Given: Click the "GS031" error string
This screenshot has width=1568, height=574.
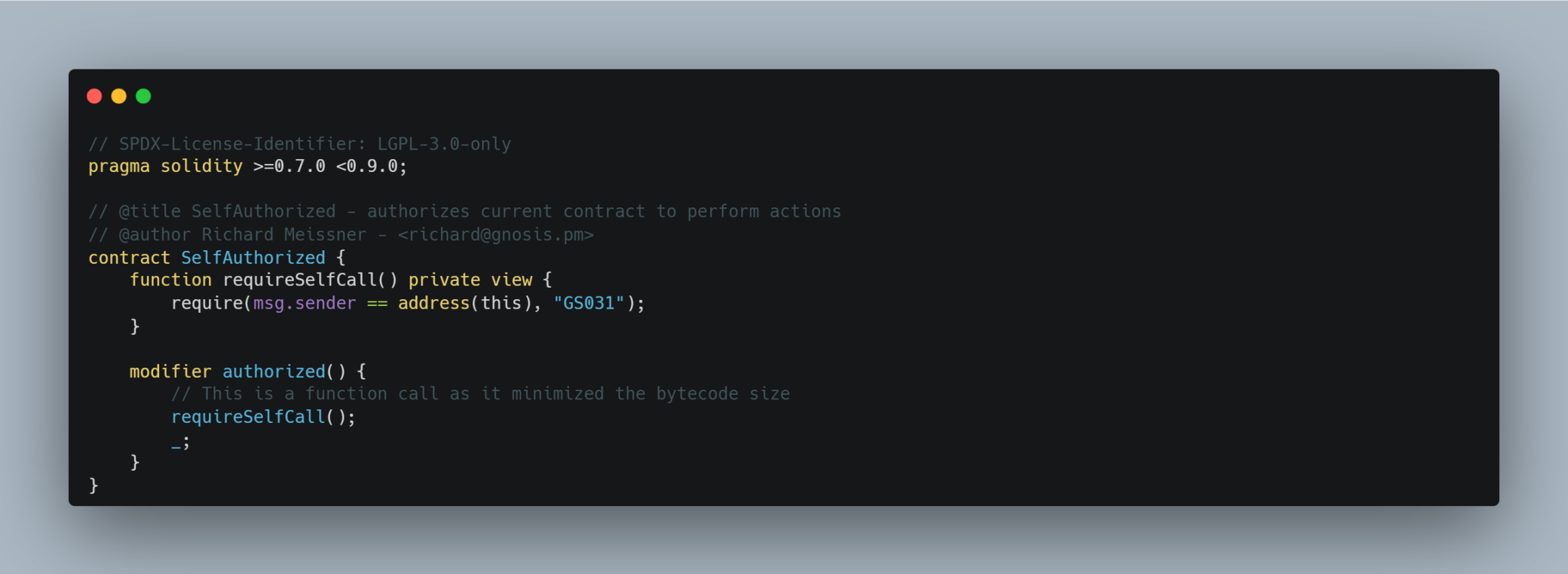Looking at the screenshot, I should (589, 303).
